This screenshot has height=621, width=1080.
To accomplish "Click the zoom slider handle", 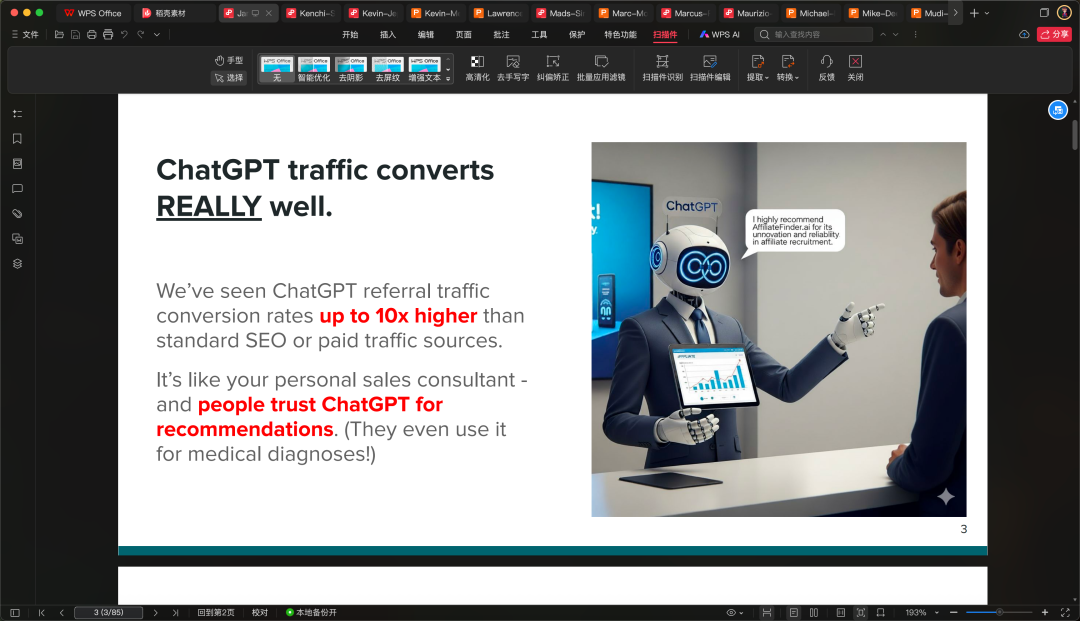I will (x=999, y=612).
